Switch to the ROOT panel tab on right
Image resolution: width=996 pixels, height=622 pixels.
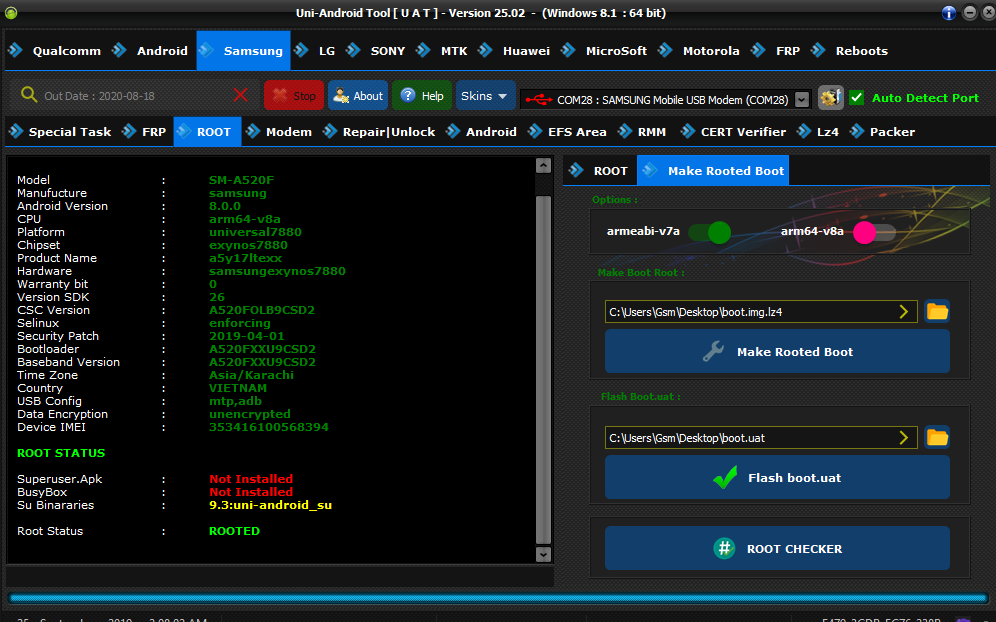(599, 170)
